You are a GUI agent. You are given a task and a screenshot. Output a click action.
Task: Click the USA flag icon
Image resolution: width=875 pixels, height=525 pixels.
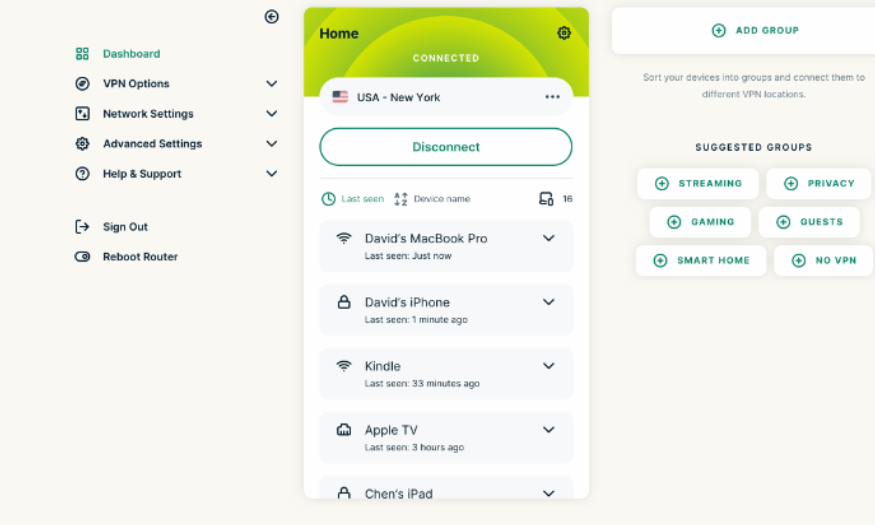340,97
